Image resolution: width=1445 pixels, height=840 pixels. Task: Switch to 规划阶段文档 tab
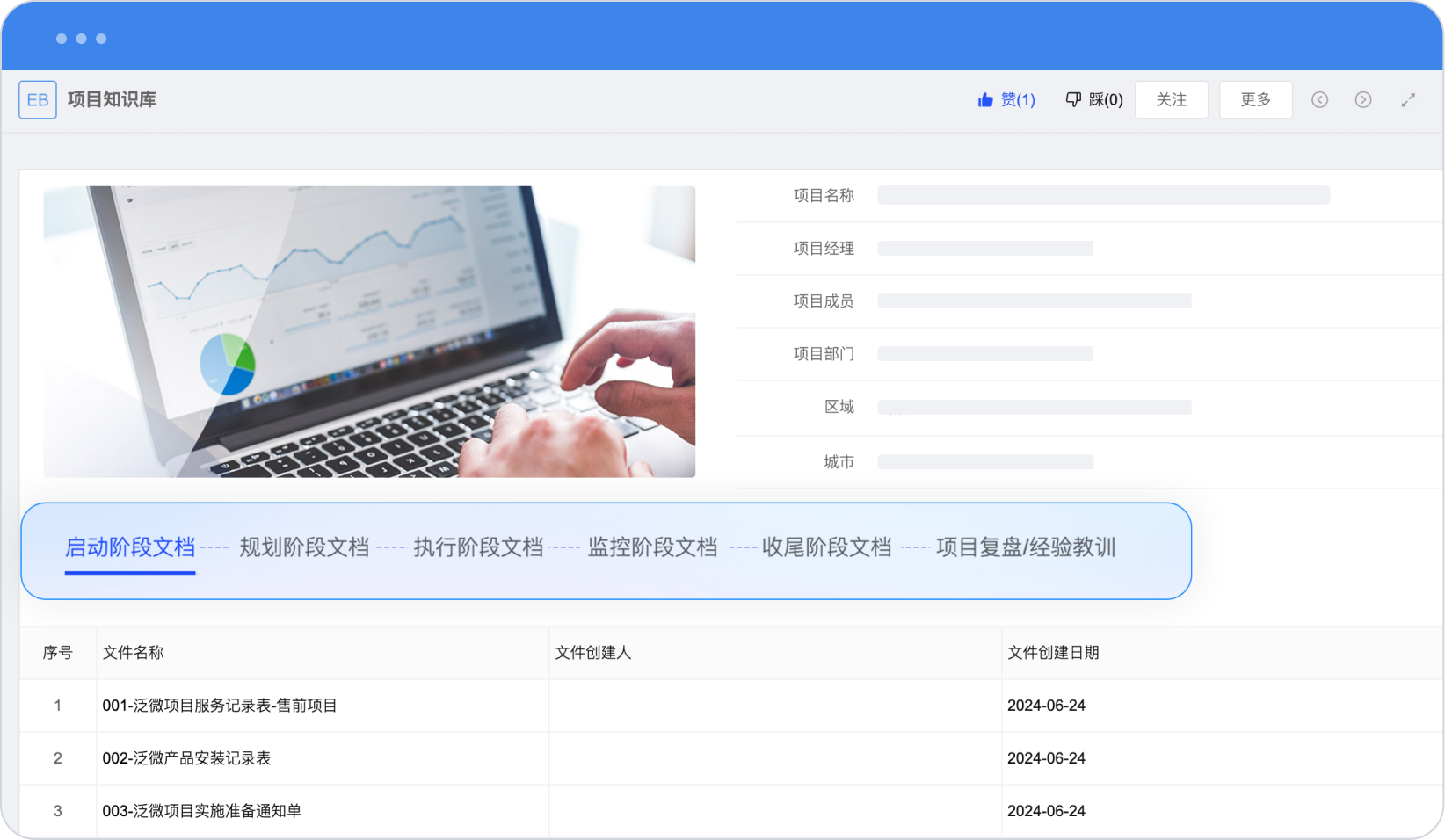(304, 547)
